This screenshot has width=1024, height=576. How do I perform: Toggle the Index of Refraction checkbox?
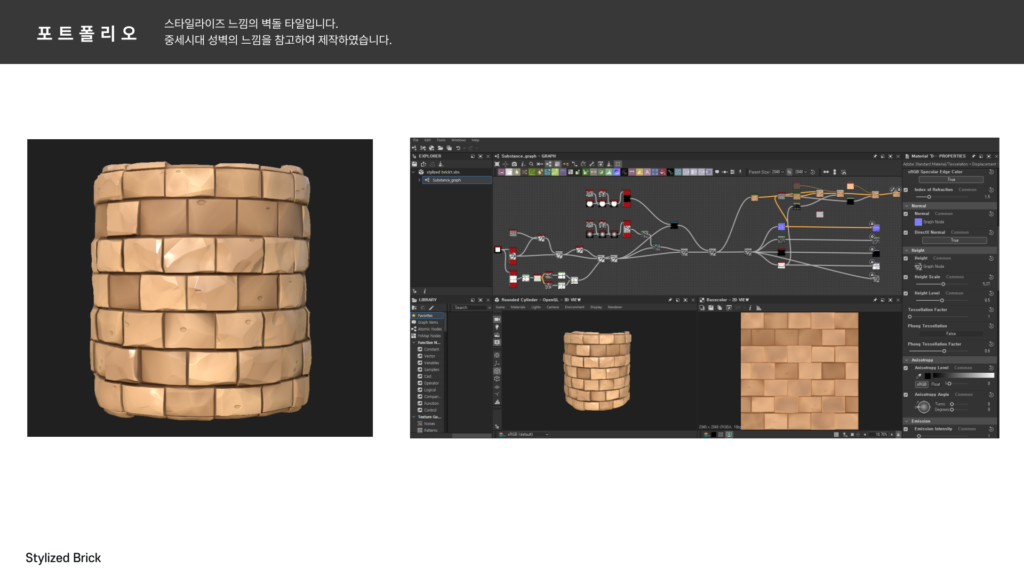907,189
